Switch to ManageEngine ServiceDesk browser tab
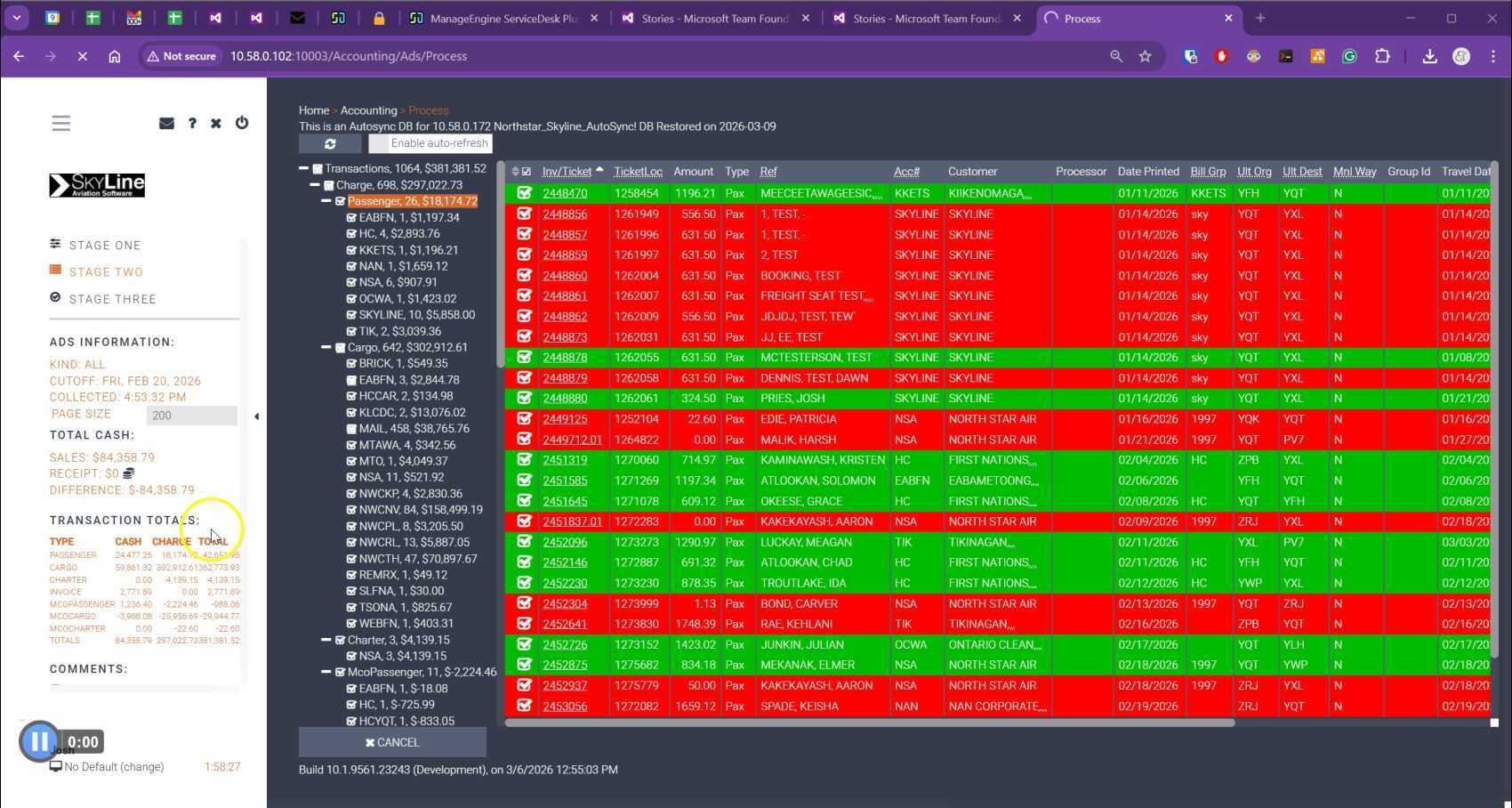This screenshot has height=808, width=1512. click(x=503, y=18)
